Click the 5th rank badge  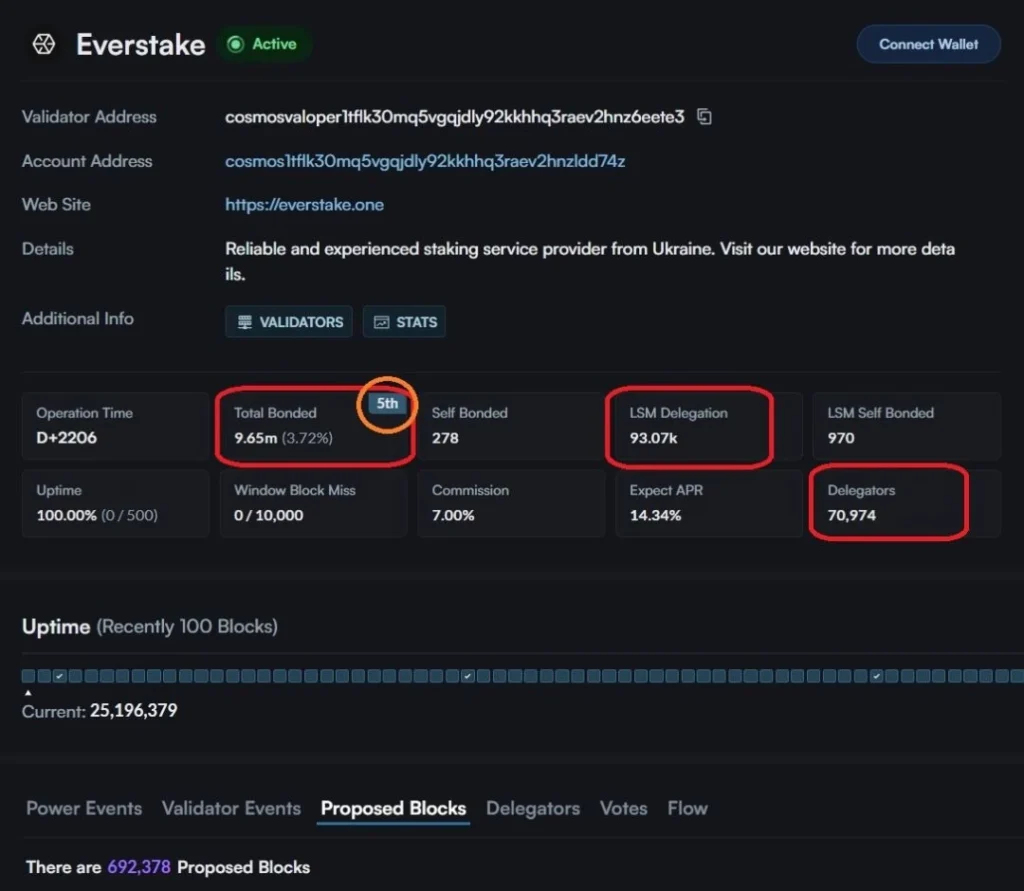tap(387, 404)
